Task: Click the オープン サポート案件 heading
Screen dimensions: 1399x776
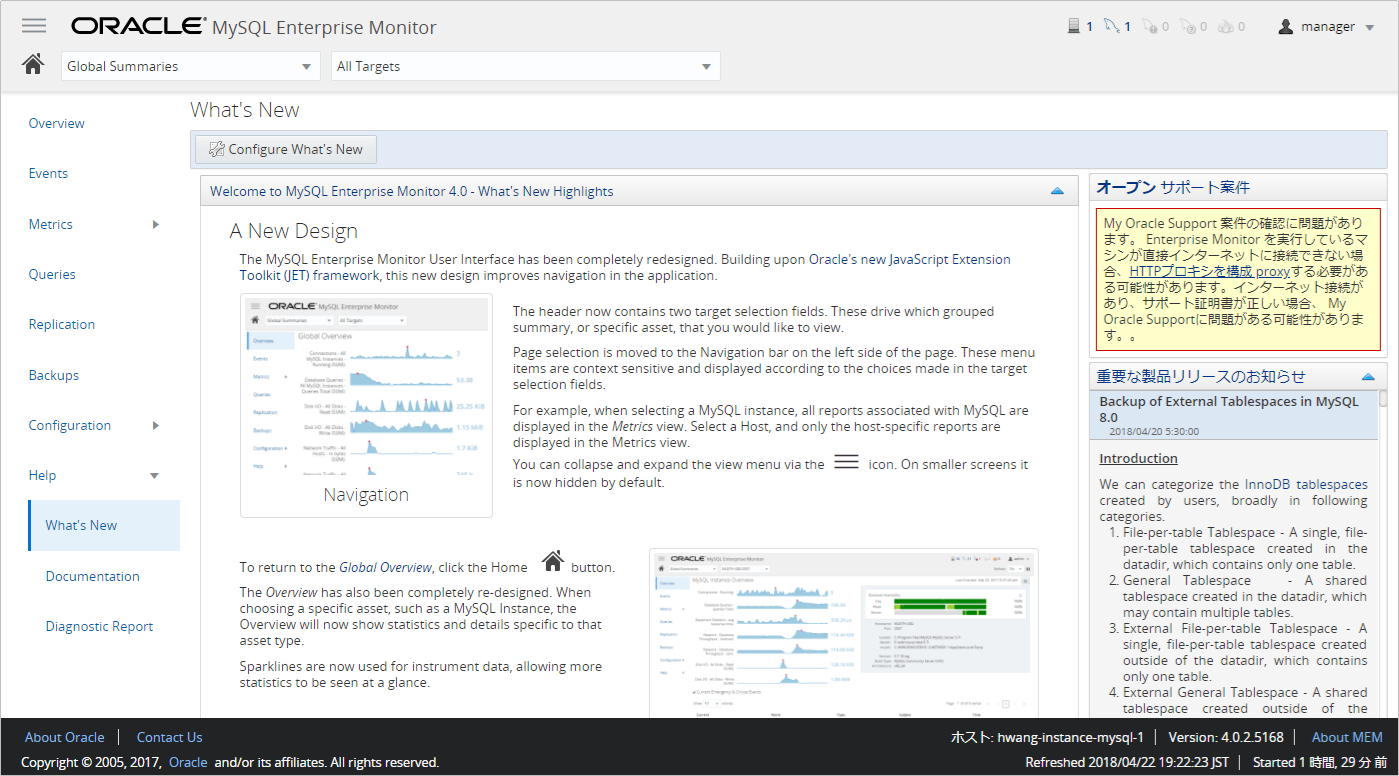Action: tap(1173, 187)
